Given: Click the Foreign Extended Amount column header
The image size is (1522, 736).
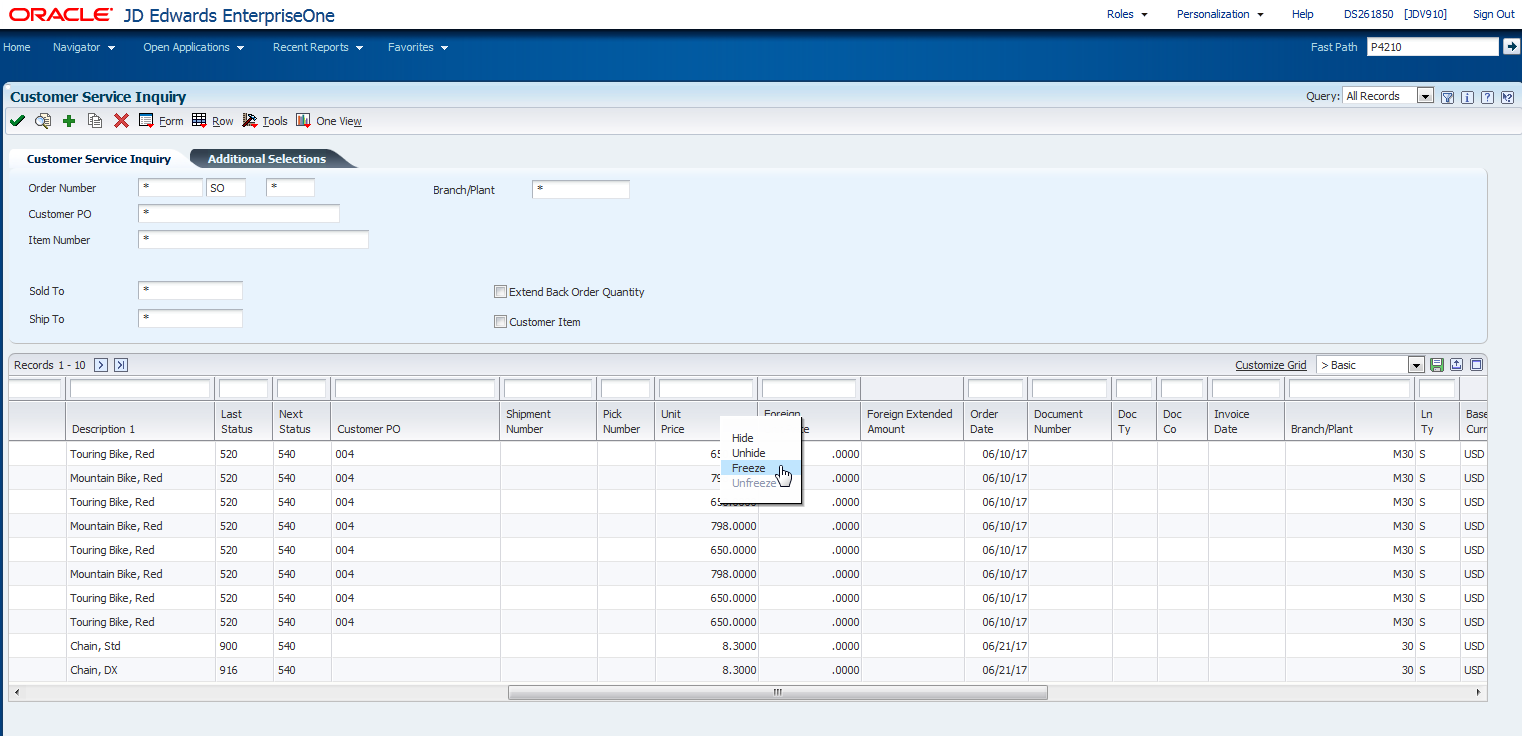Looking at the screenshot, I should coord(912,421).
